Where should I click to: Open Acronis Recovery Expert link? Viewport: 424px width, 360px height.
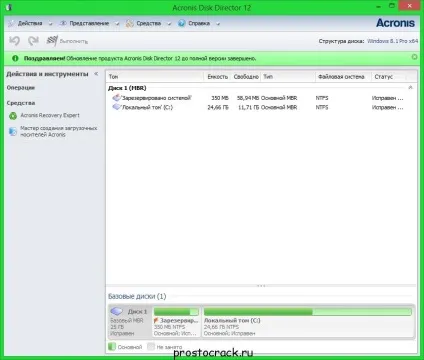tap(50, 115)
